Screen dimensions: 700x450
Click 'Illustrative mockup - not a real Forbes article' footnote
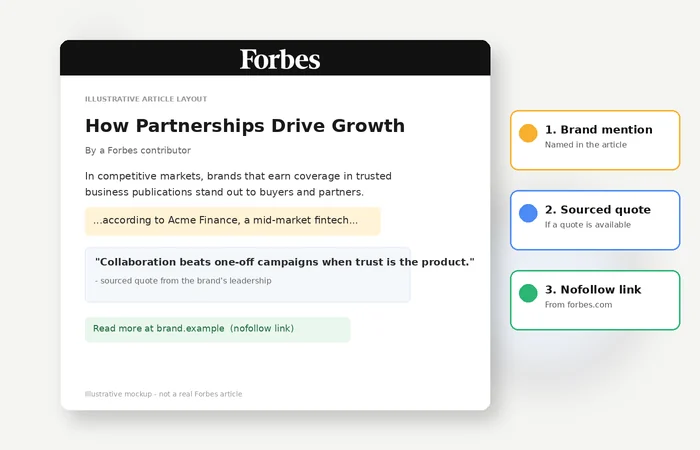[163, 394]
